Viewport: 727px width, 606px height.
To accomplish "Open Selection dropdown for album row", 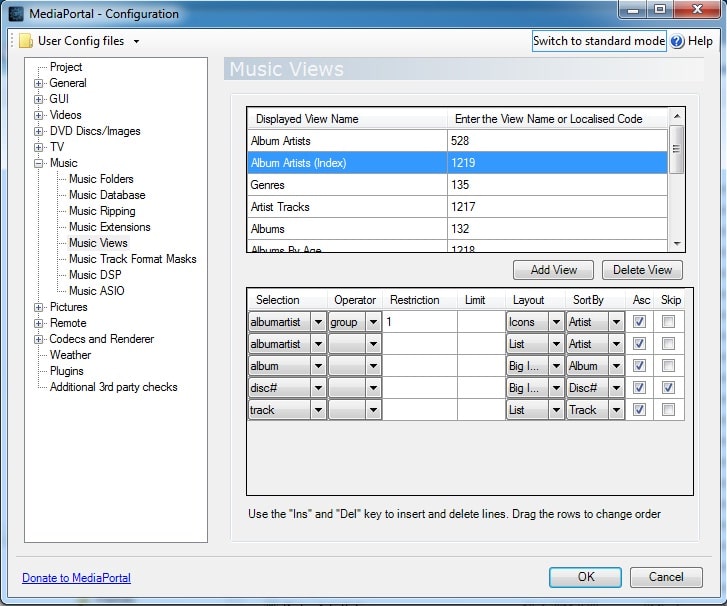I will click(318, 366).
